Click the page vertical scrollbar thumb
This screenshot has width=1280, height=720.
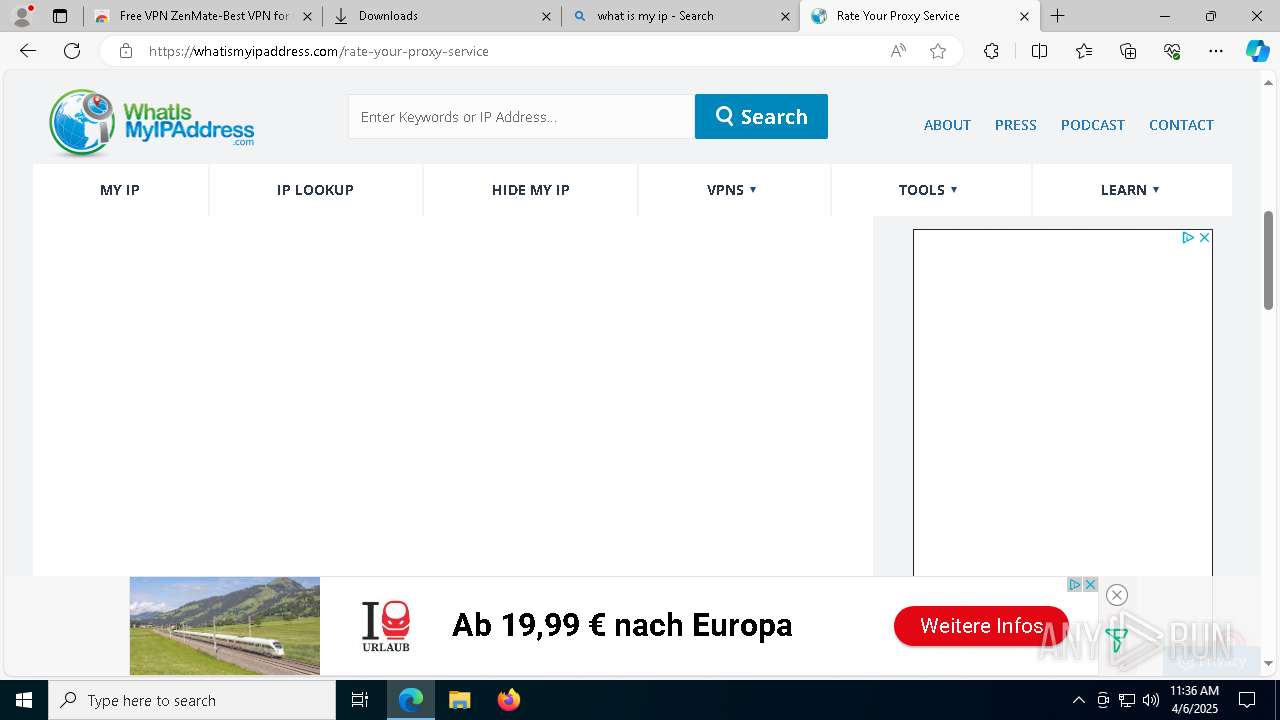pyautogui.click(x=1268, y=260)
